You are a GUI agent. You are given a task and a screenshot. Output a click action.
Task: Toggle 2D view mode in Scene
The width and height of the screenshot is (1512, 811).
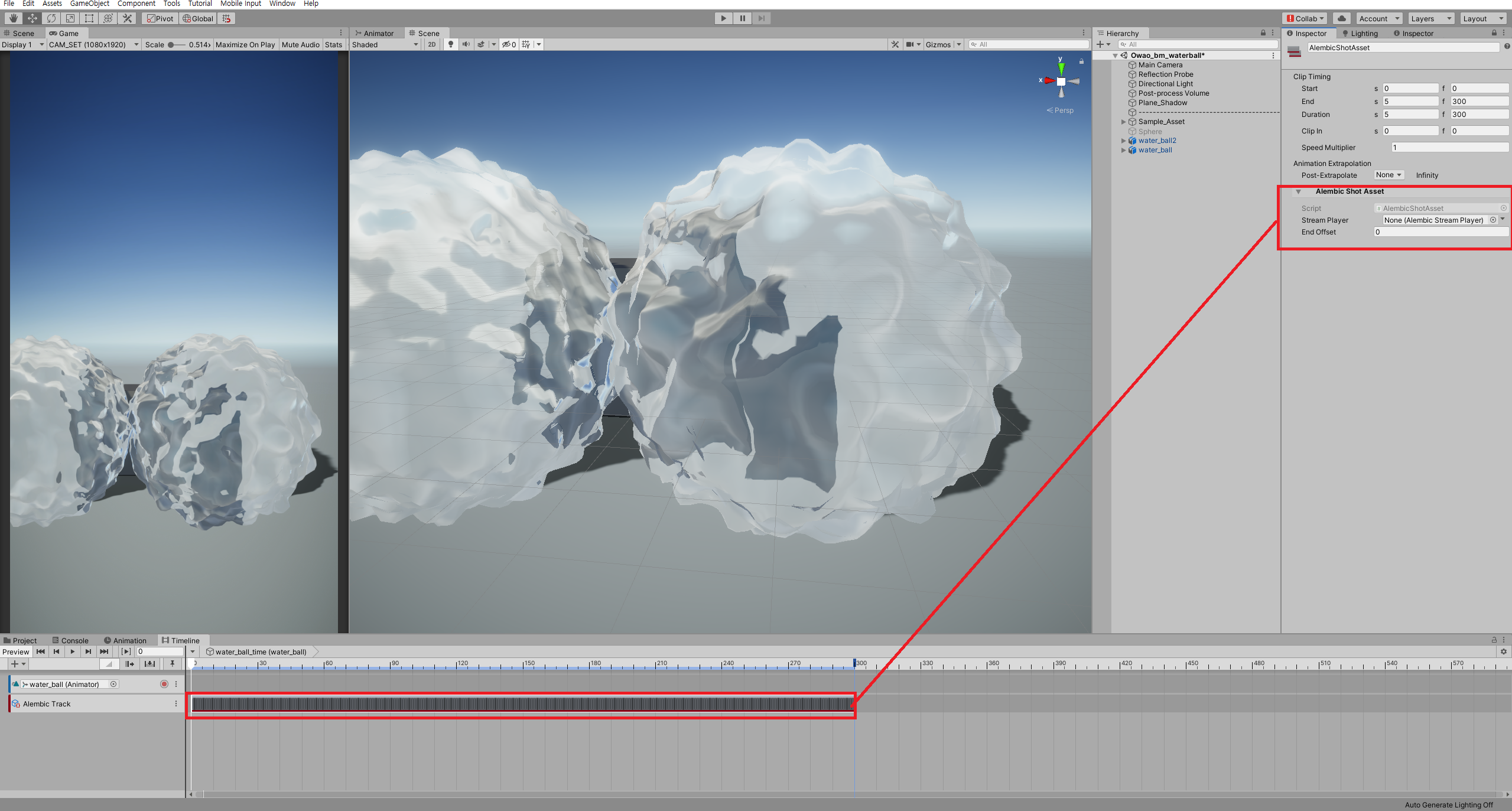click(432, 44)
